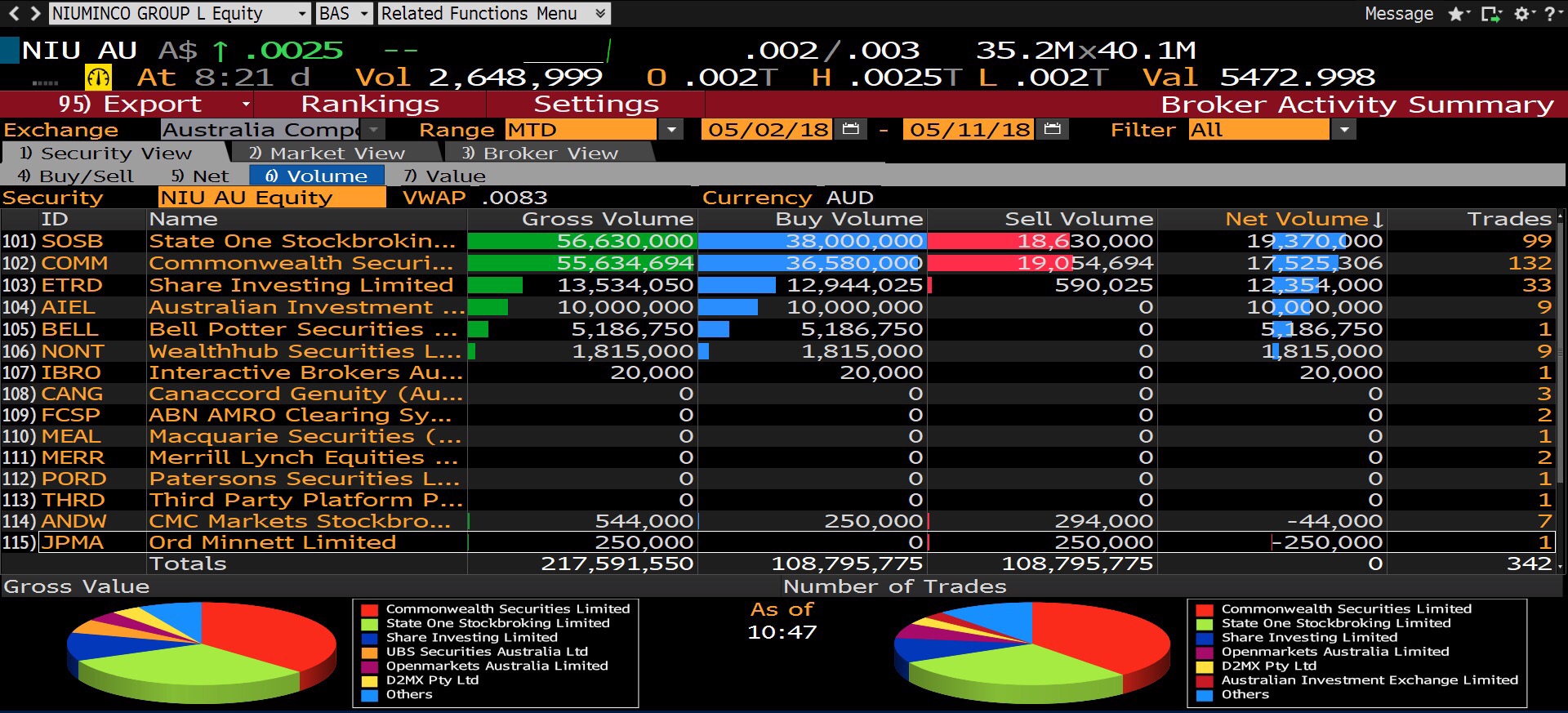1568x713 pixels.
Task: Click the yellow delayed-data clock icon
Action: click(x=98, y=78)
